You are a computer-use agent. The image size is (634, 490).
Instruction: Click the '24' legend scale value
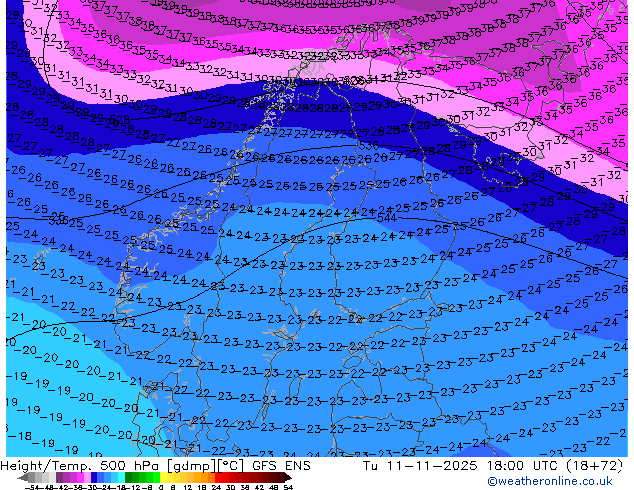[216, 488]
